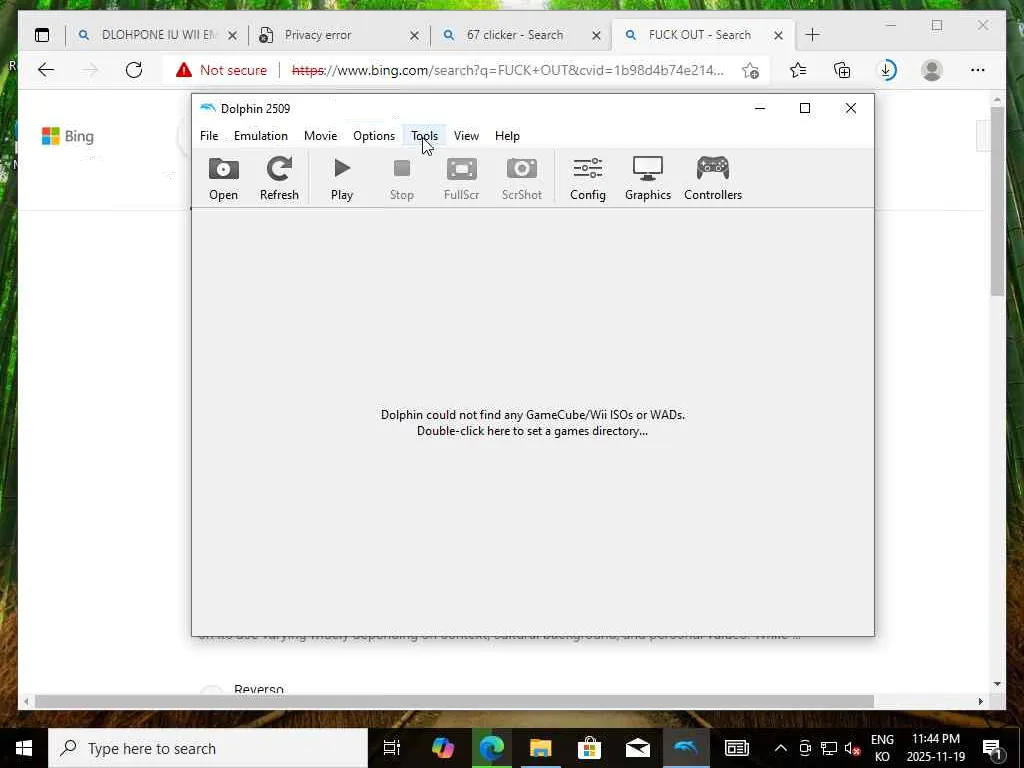Image resolution: width=1024 pixels, height=768 pixels.
Task: Open the Help menu in Dolphin
Action: tap(507, 136)
